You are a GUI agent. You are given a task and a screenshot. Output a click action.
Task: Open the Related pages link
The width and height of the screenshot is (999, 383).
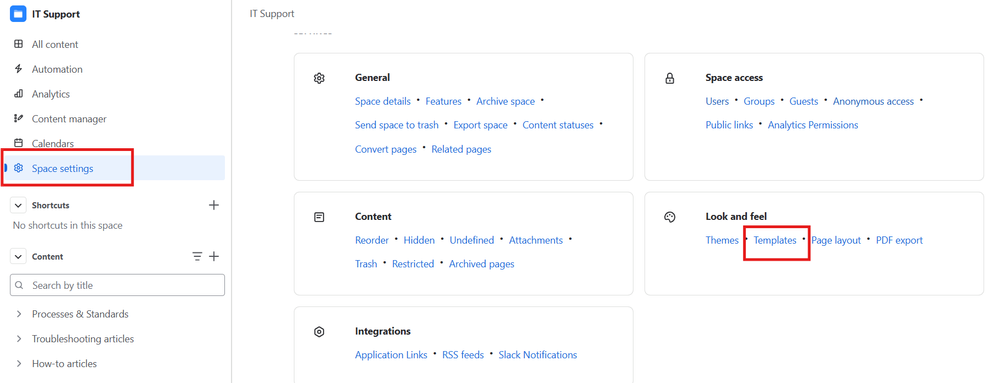point(461,149)
